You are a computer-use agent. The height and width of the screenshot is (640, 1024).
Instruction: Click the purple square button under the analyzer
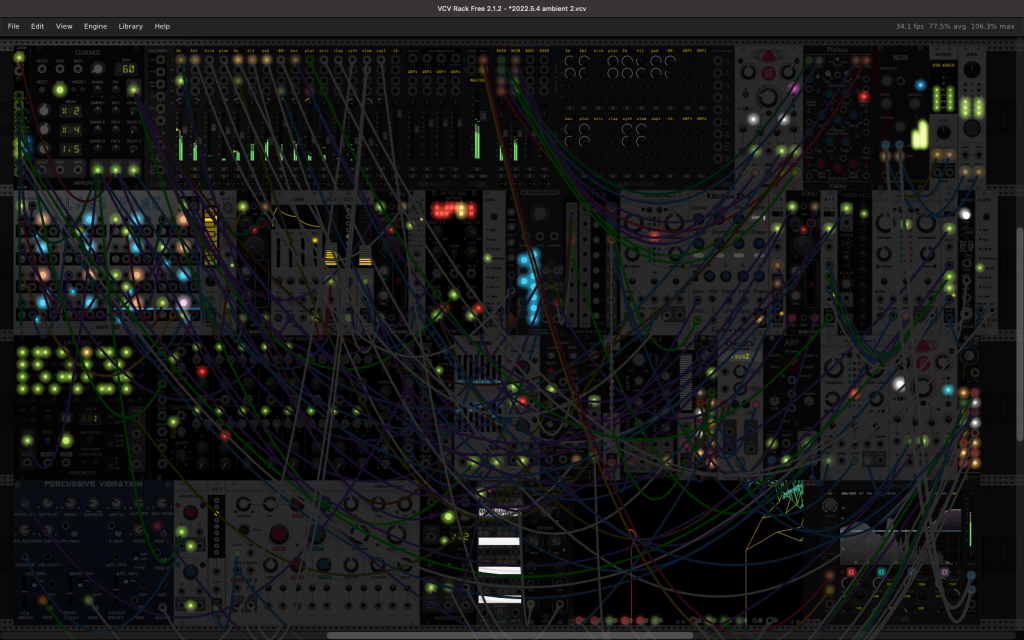[x=944, y=572]
